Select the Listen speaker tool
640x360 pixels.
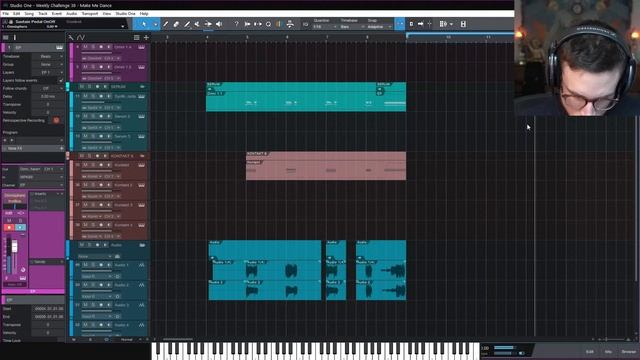219,24
